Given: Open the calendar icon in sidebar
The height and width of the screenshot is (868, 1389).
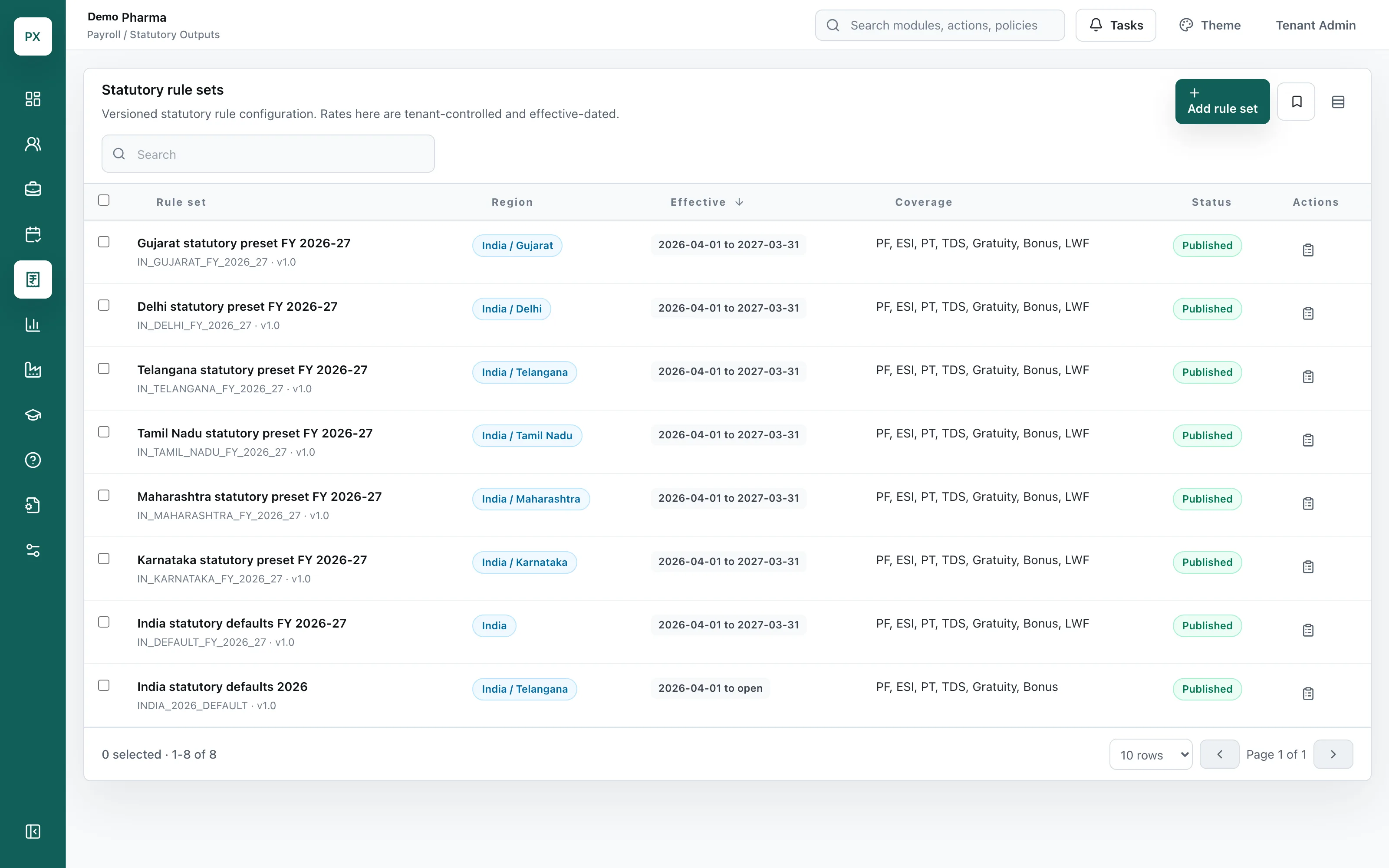Looking at the screenshot, I should (x=33, y=234).
